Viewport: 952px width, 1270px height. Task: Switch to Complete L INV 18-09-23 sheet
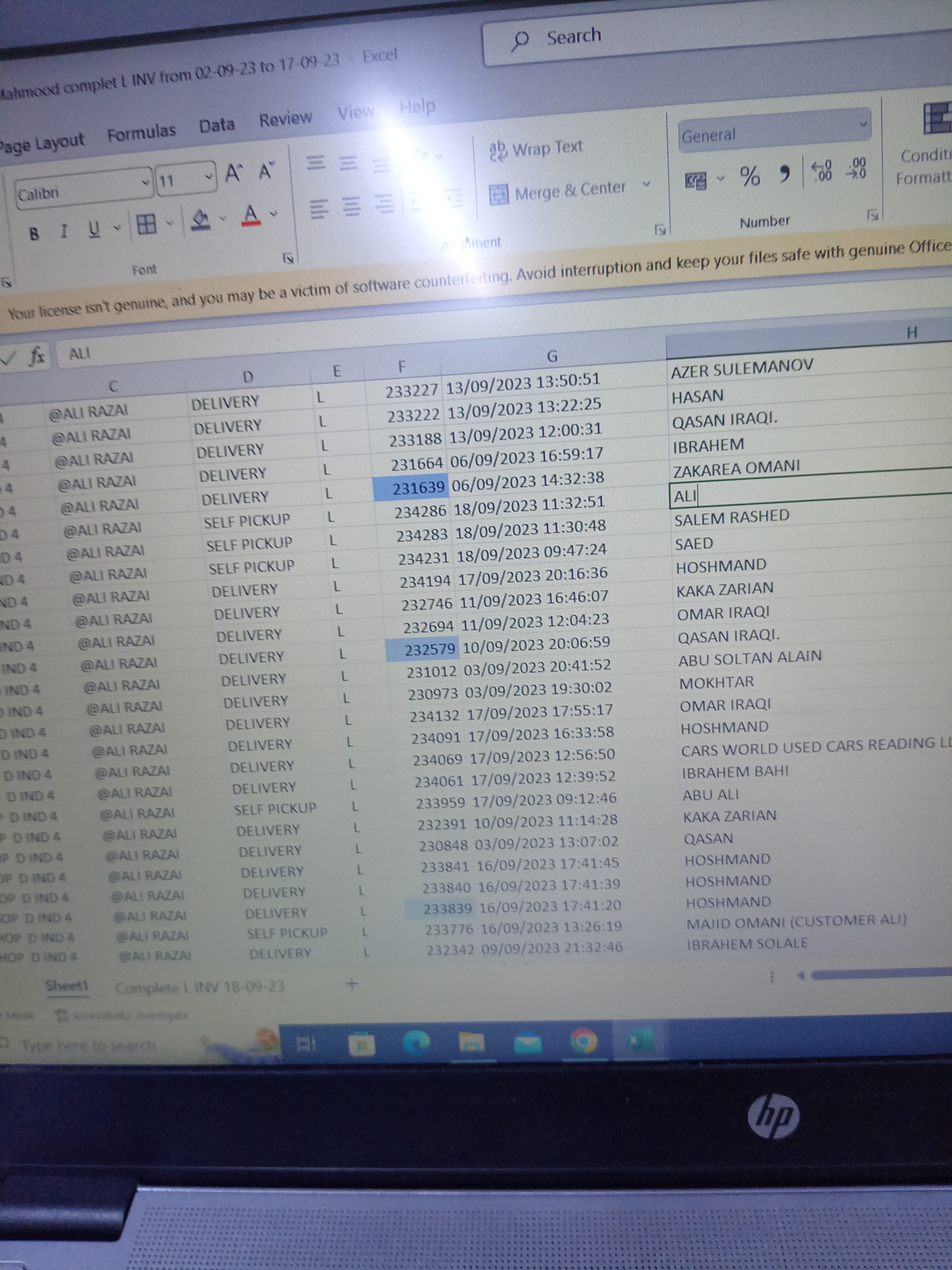pos(200,987)
